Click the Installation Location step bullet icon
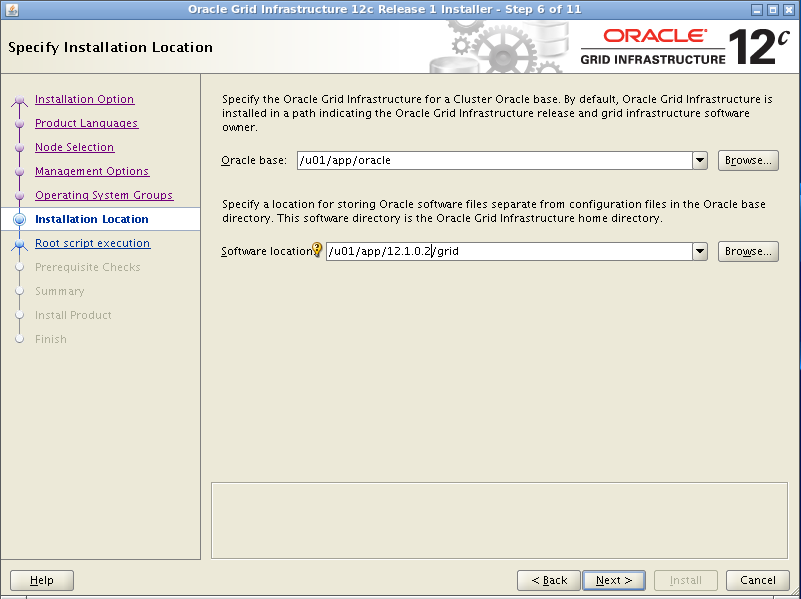This screenshot has height=599, width=801. tap(19, 220)
